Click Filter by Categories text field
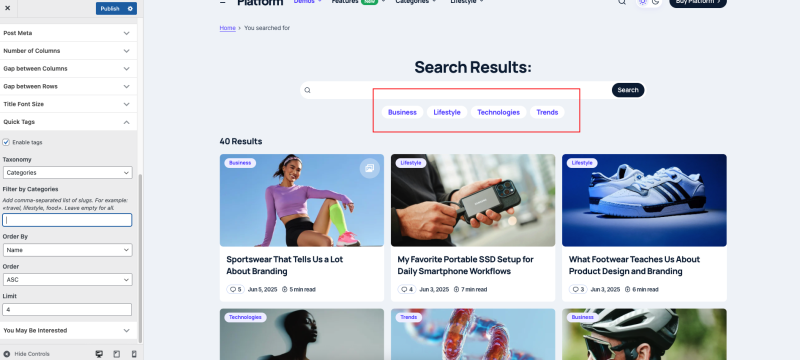800x360 pixels. 67,220
